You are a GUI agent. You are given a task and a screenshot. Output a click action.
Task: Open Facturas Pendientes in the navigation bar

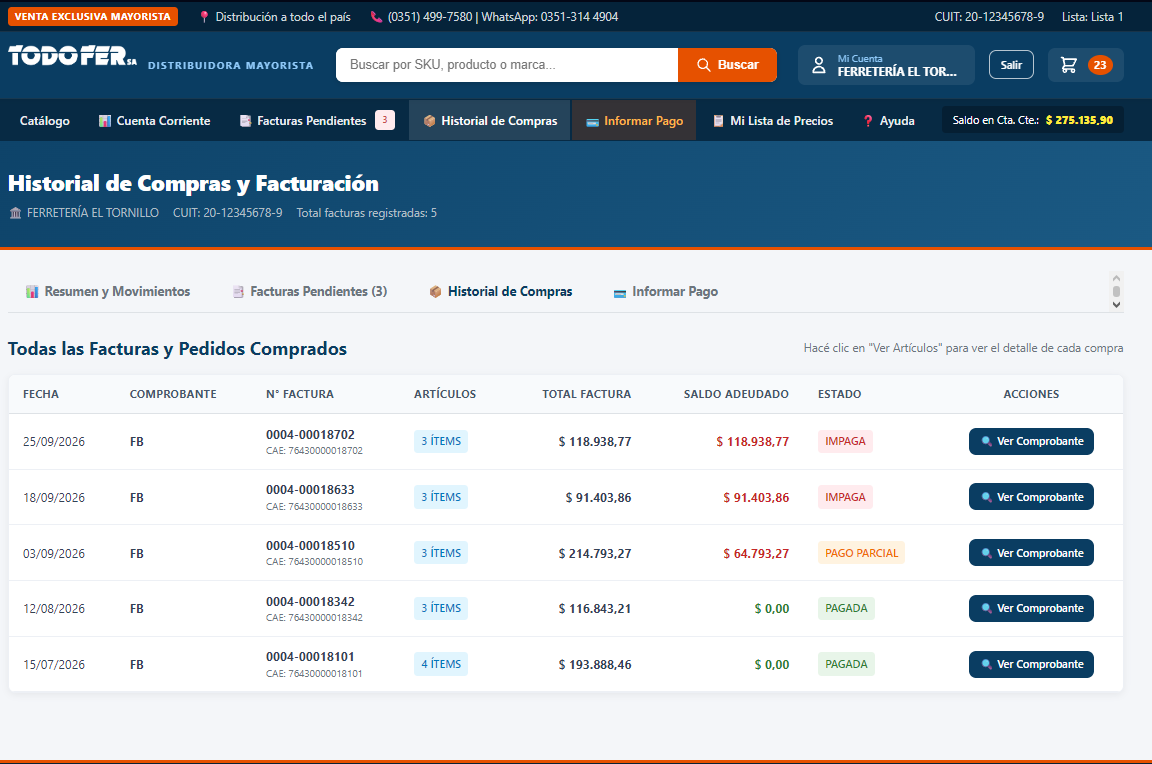click(x=317, y=120)
